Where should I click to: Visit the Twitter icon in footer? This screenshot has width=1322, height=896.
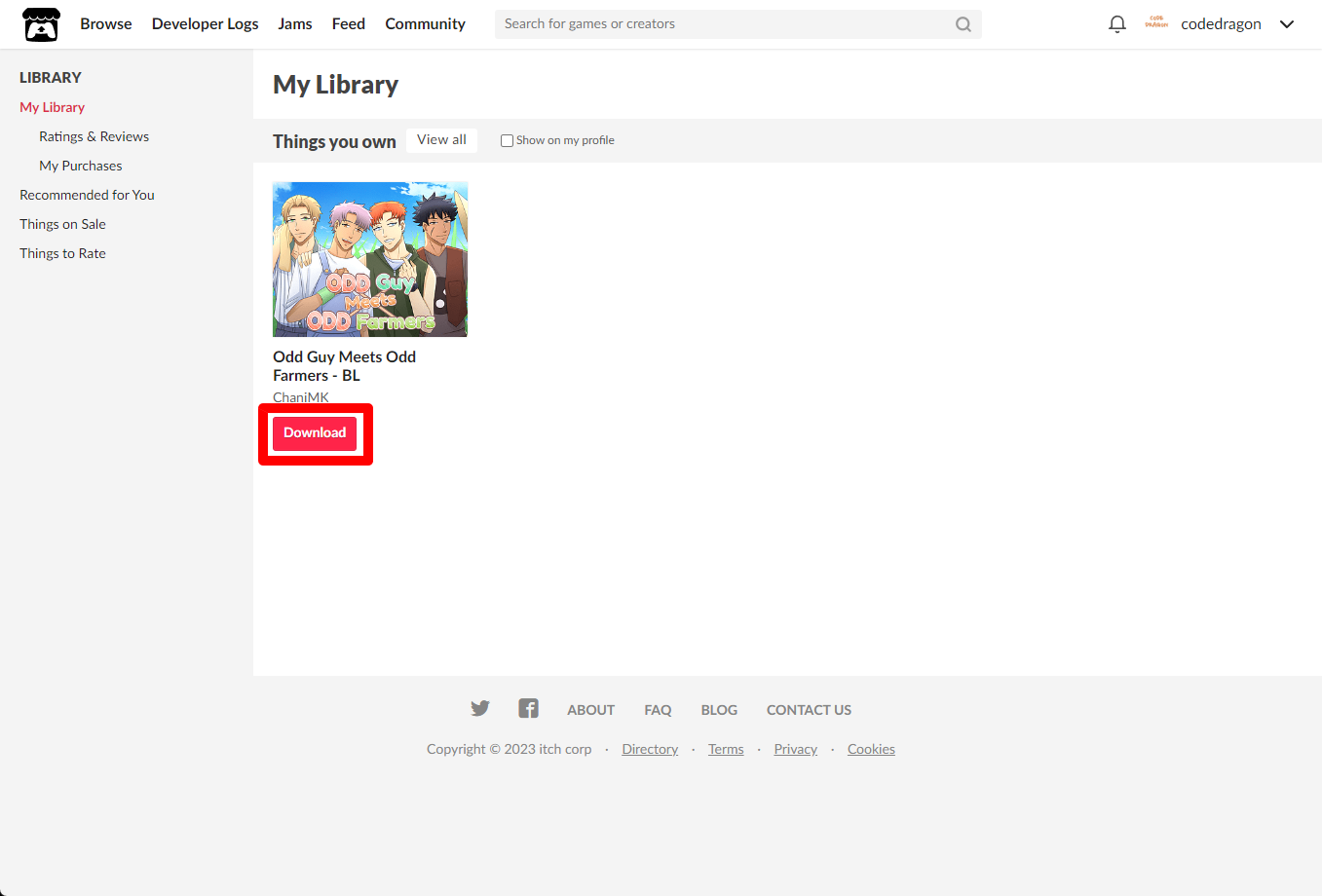(x=480, y=708)
